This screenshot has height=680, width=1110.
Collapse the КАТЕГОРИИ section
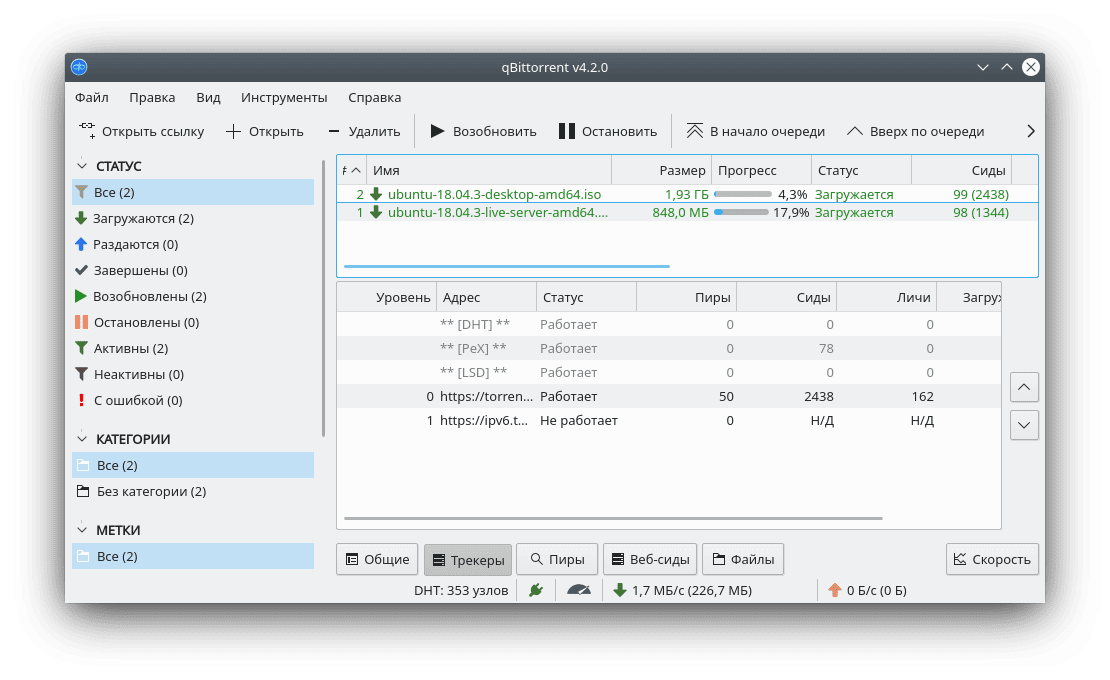82,439
